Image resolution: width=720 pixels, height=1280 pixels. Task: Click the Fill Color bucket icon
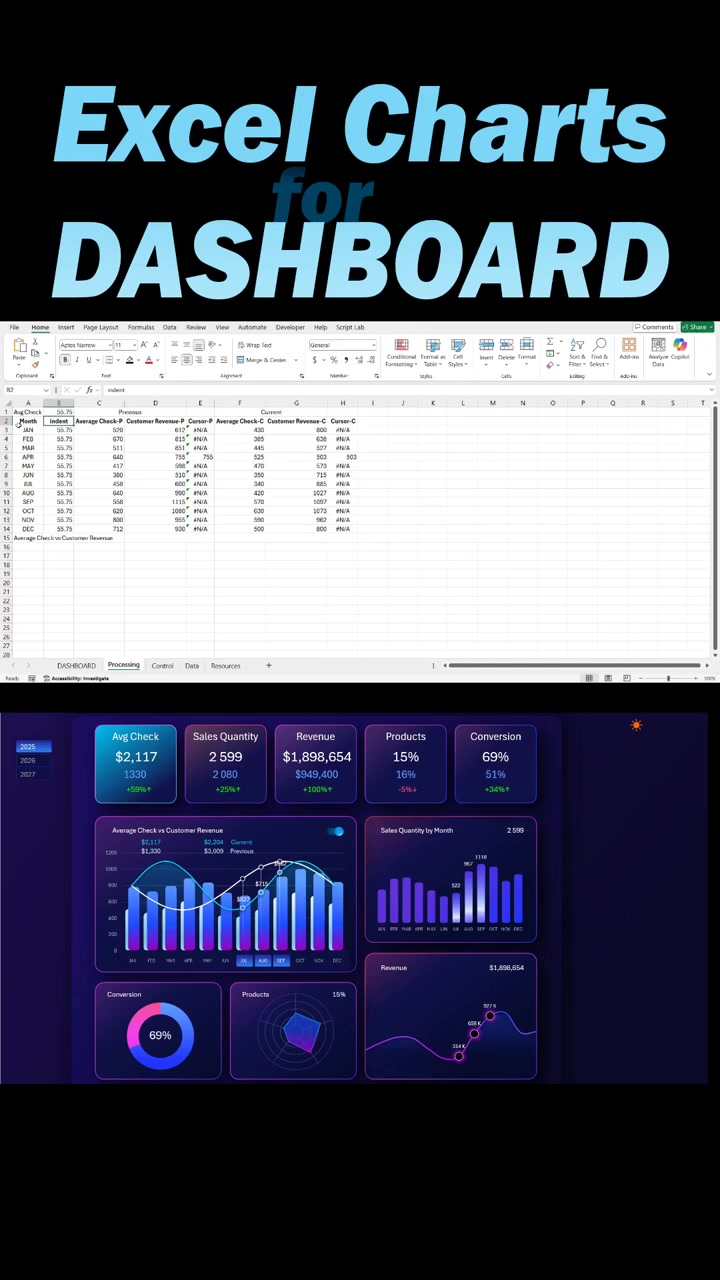130,359
